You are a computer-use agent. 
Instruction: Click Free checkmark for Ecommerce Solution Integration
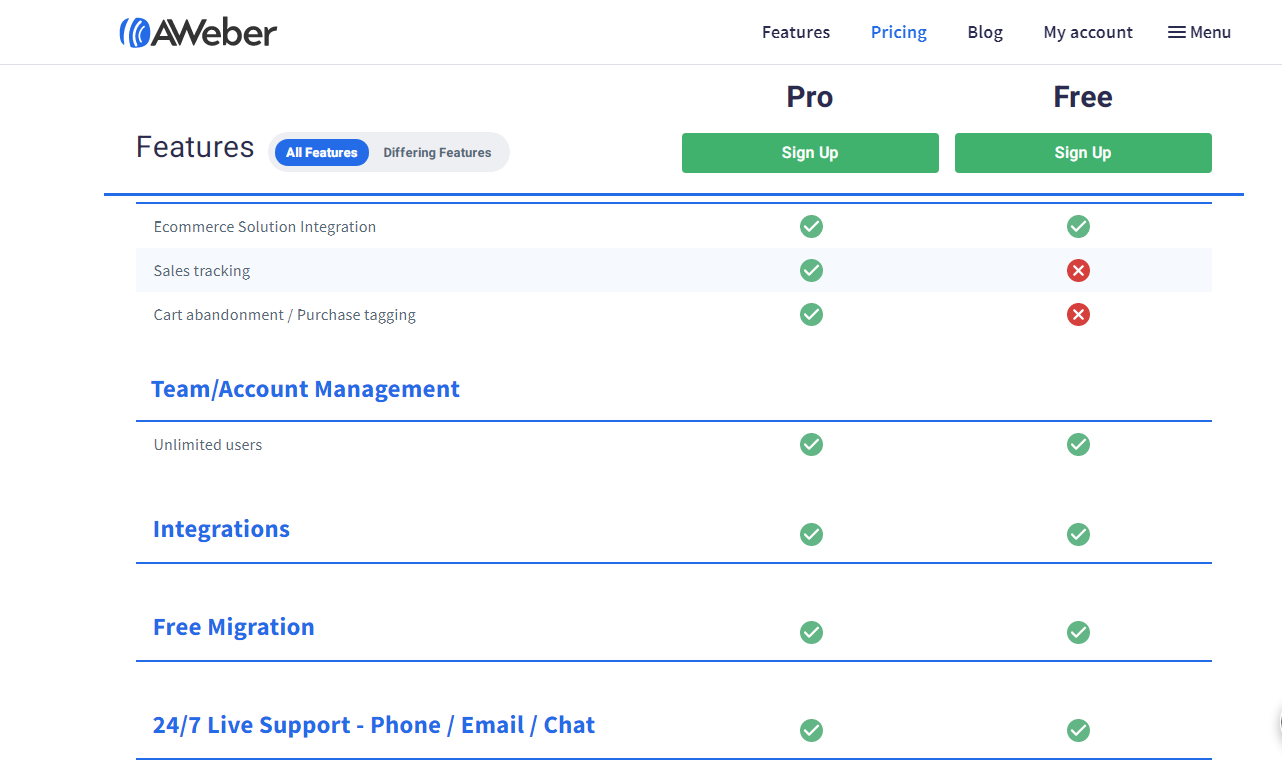click(1078, 226)
